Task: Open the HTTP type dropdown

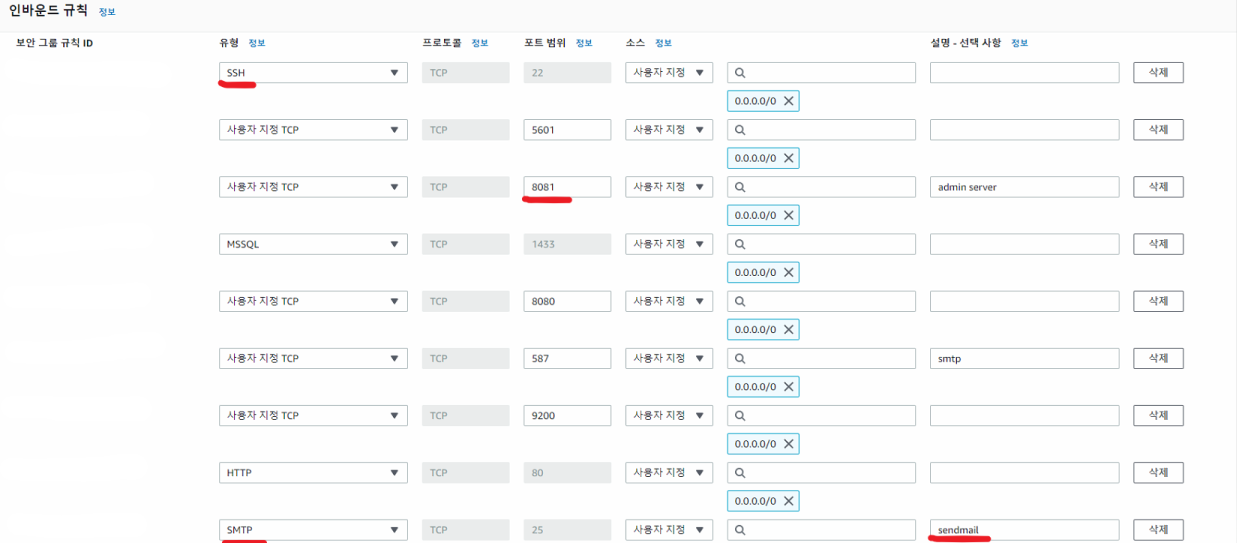Action: (x=313, y=472)
